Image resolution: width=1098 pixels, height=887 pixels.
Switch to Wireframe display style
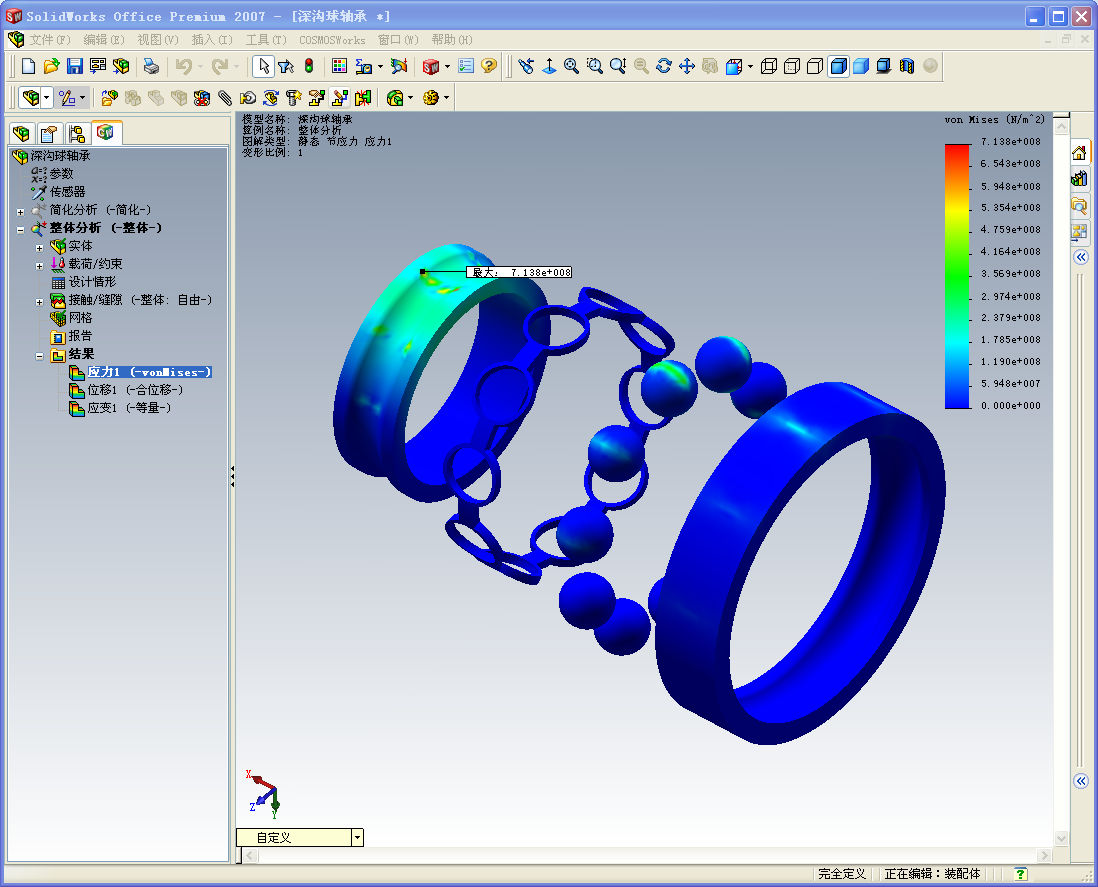coord(769,67)
